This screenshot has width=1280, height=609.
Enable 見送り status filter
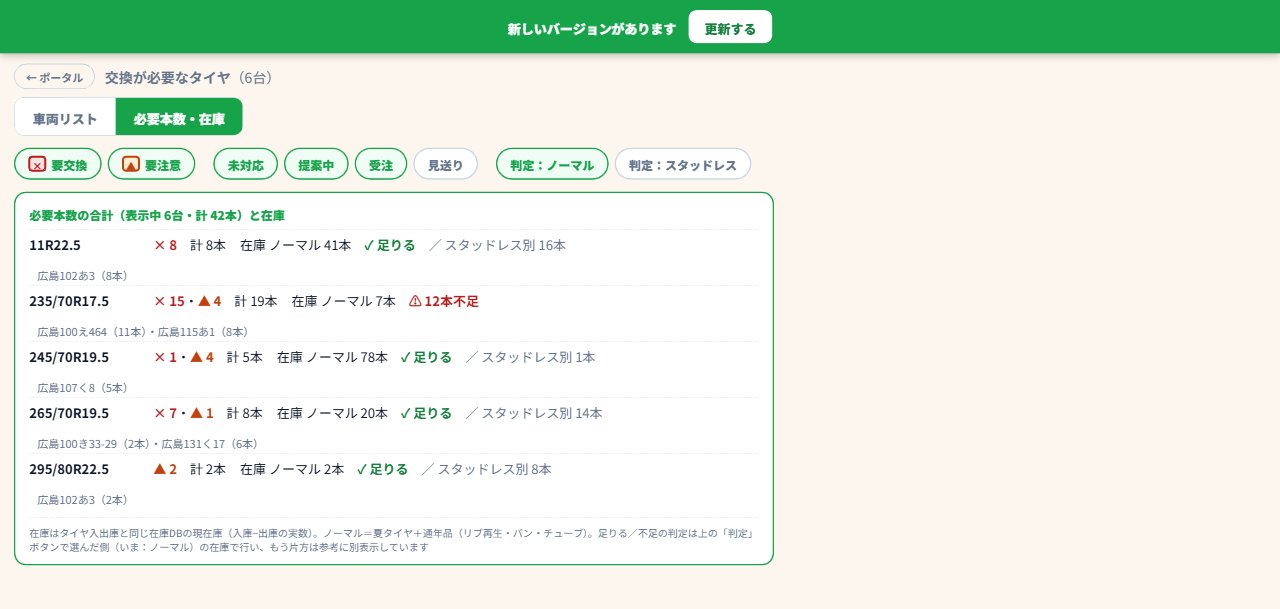tap(446, 164)
